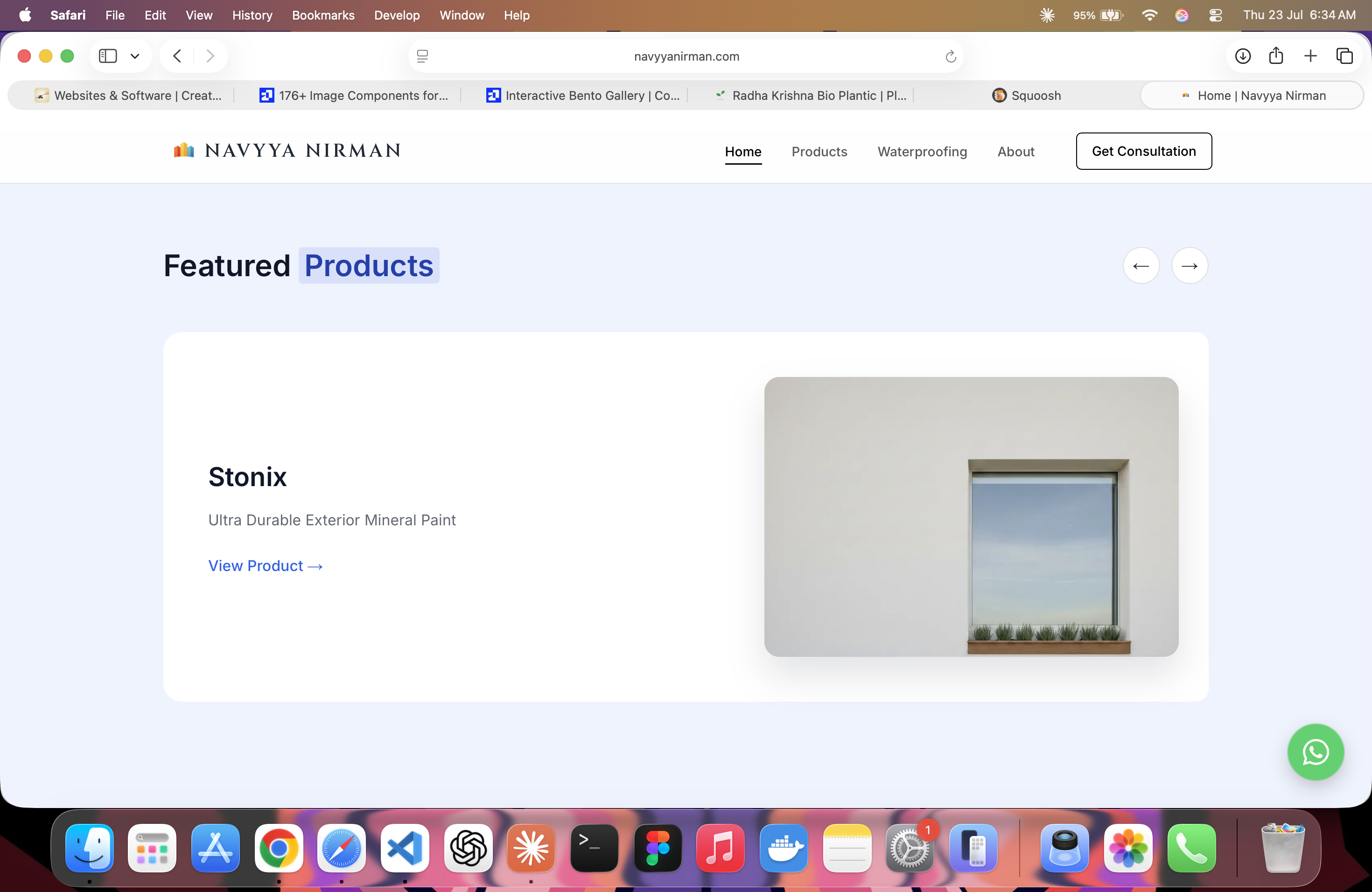This screenshot has height=892, width=1372.
Task: Open the View menu
Action: 199,15
